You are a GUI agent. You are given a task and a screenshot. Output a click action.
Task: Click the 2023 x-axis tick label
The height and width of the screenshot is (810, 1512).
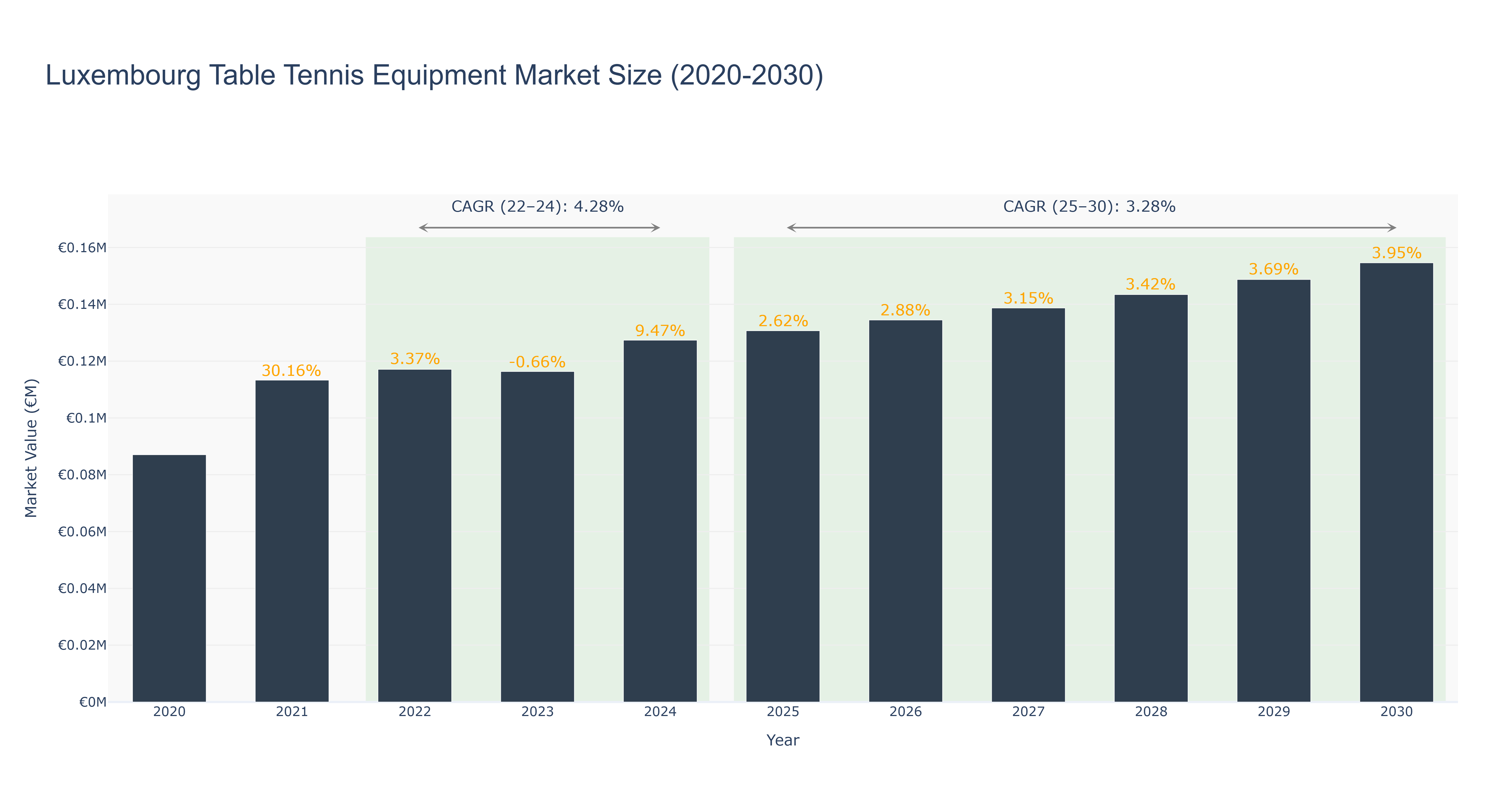click(537, 712)
